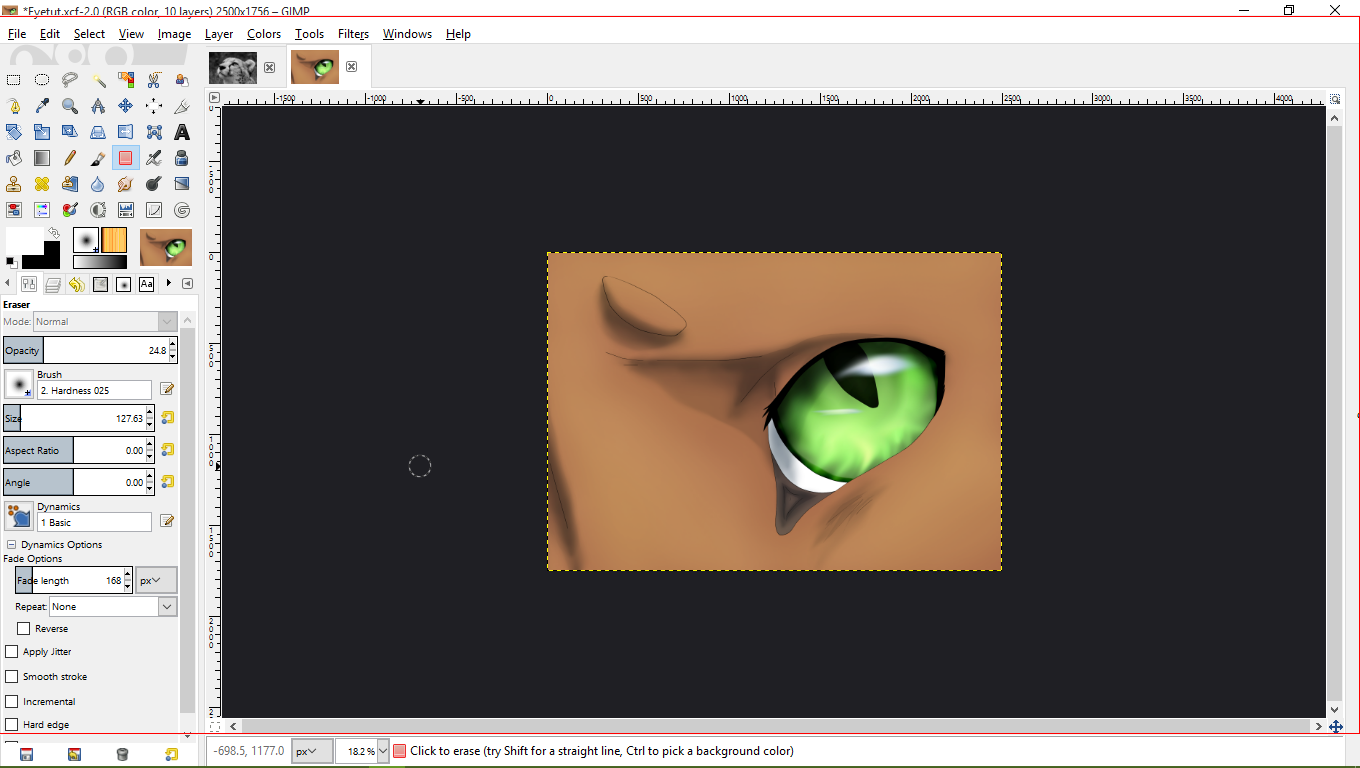Open the Layer menu

(x=219, y=34)
